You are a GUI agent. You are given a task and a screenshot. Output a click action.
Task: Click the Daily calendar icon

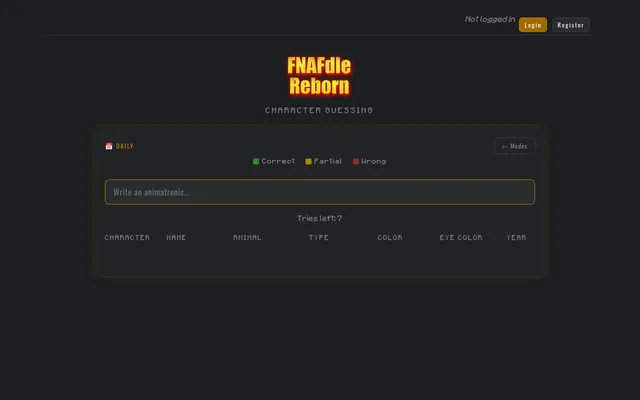pyautogui.click(x=109, y=146)
